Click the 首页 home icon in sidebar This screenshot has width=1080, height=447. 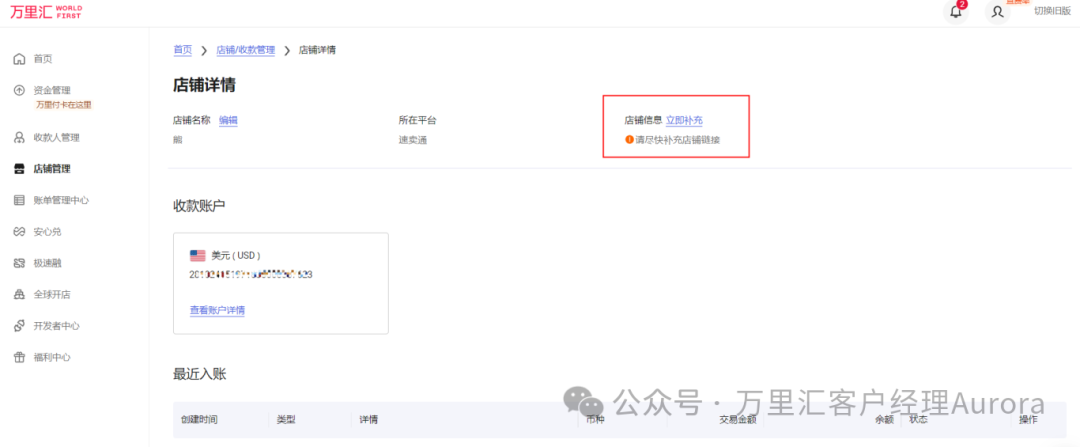[19, 59]
